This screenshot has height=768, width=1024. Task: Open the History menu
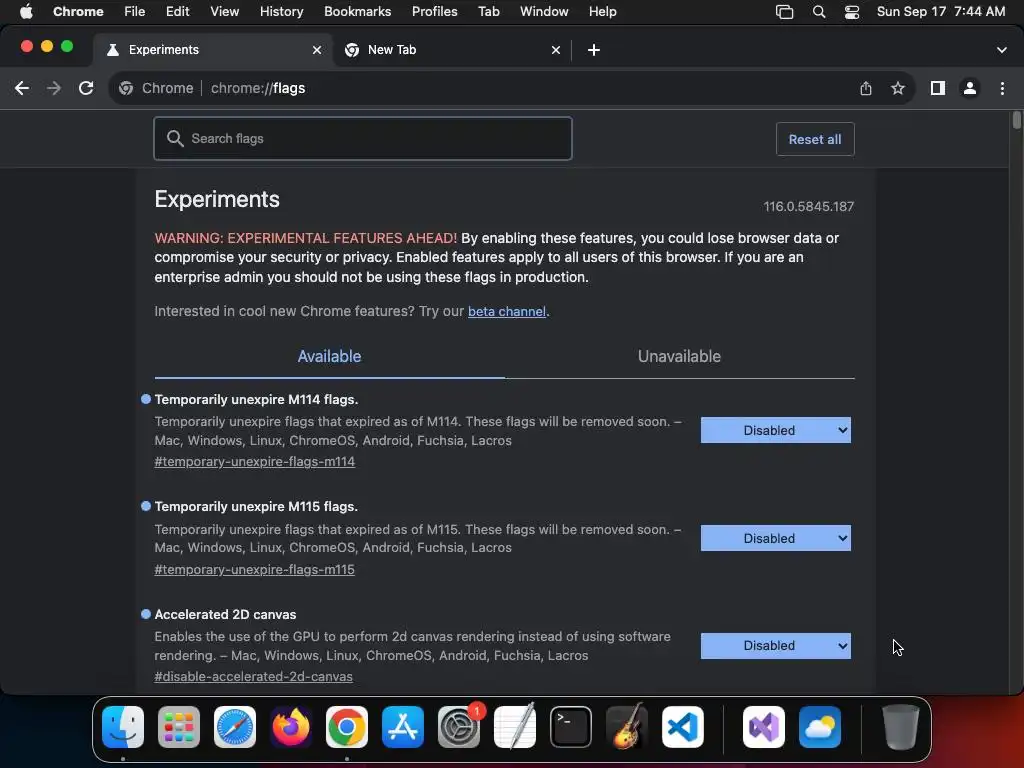(281, 12)
